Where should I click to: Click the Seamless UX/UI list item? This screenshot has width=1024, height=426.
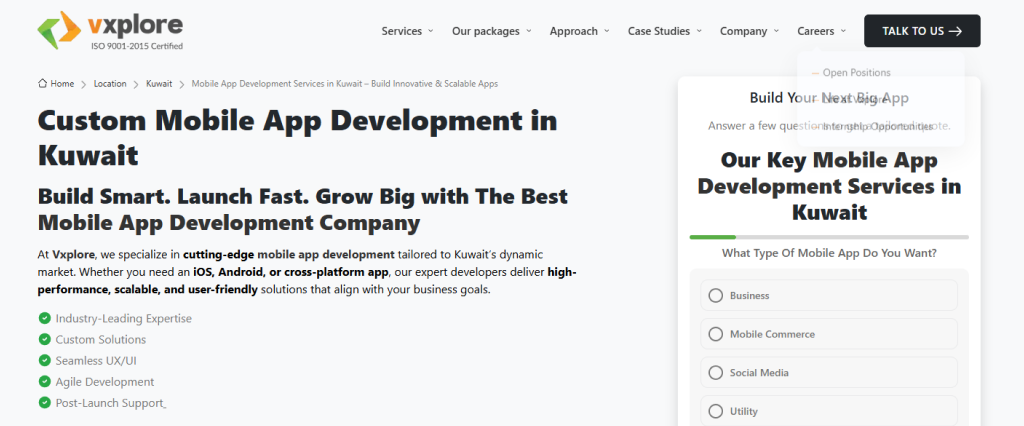[x=96, y=360]
